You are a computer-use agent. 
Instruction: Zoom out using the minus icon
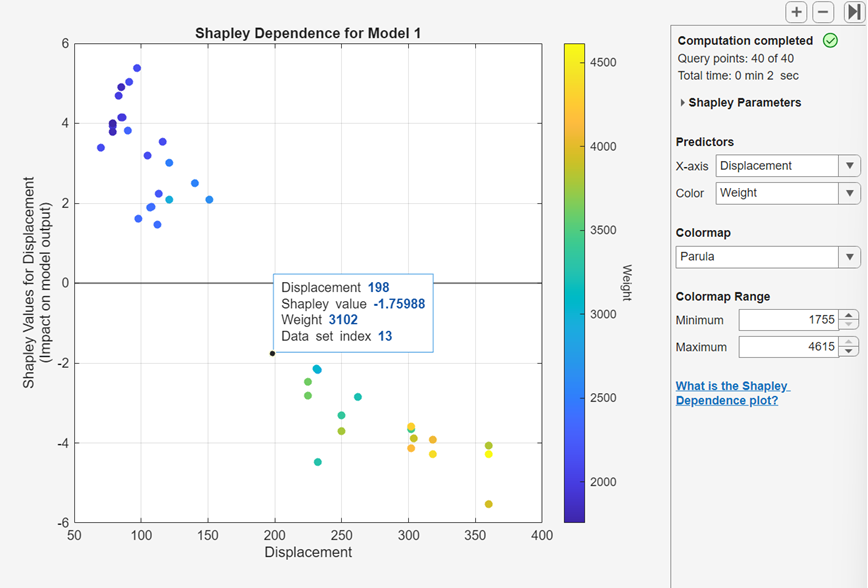pyautogui.click(x=822, y=12)
